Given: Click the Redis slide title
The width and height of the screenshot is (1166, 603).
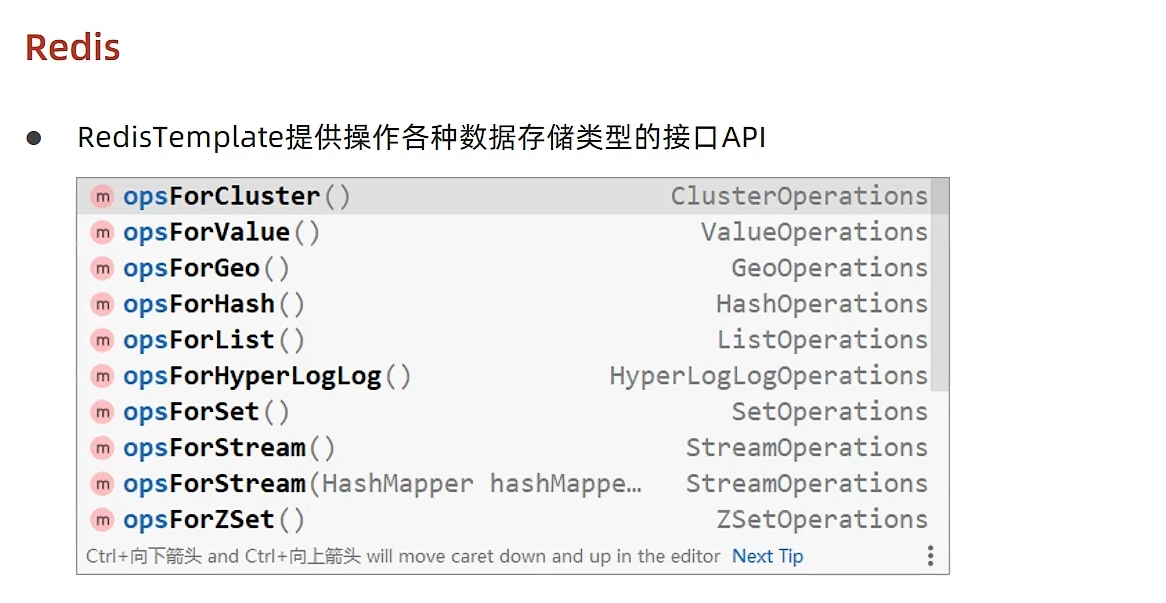Looking at the screenshot, I should click(73, 47).
